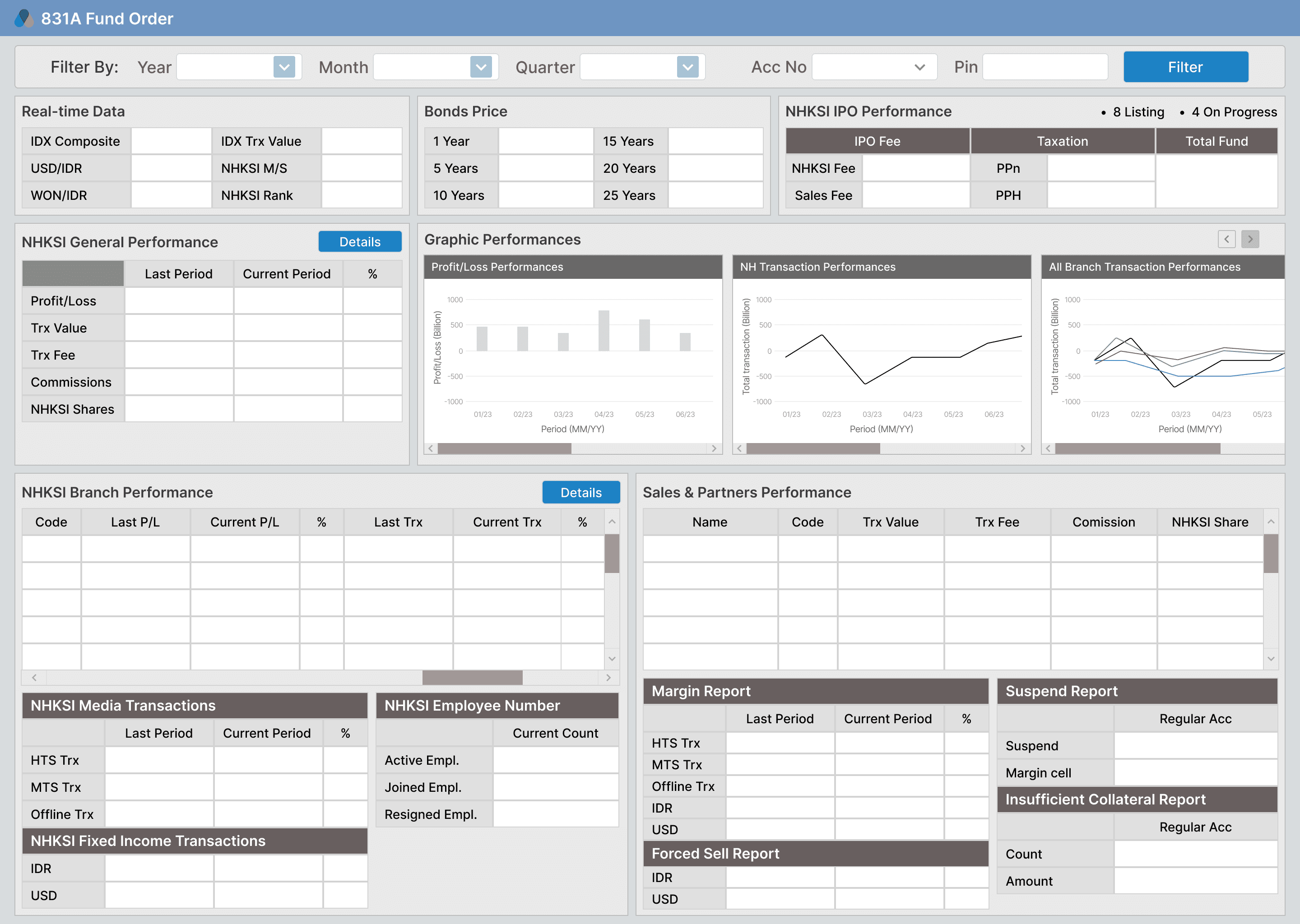Click the Last P/L column header
1300x924 pixels.
135,522
